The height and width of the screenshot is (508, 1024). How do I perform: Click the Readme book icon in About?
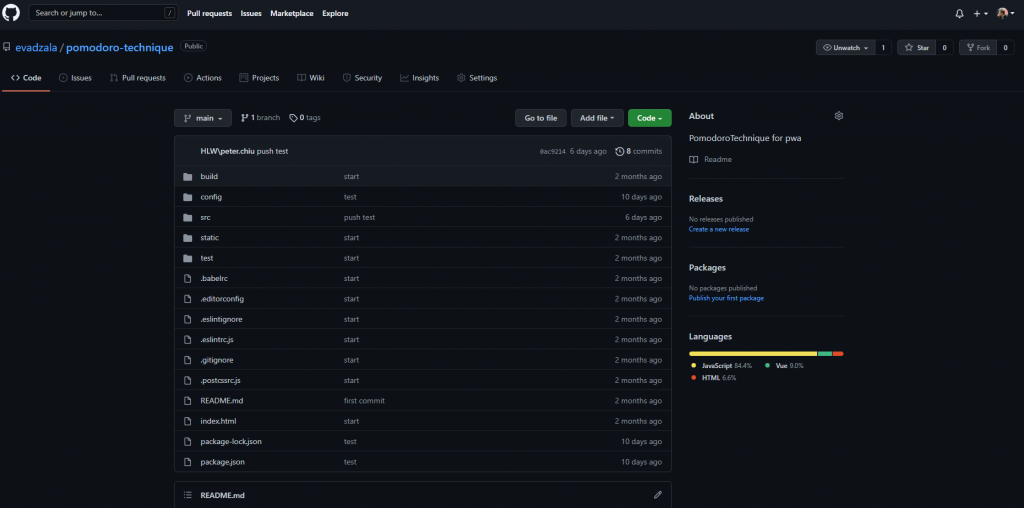click(x=694, y=159)
